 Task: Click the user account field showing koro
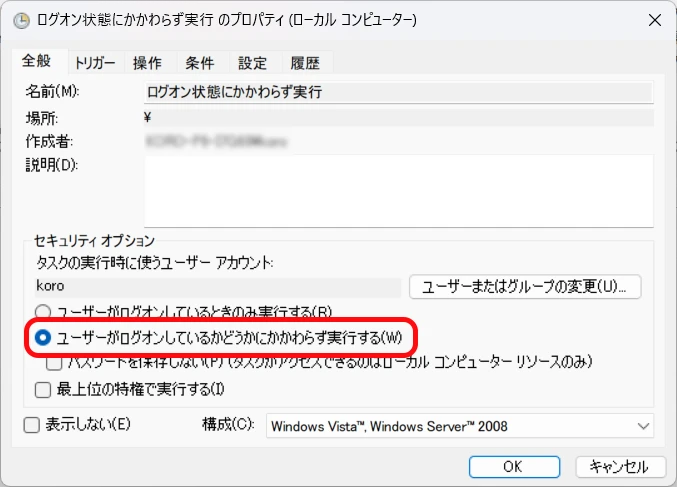click(x=215, y=286)
